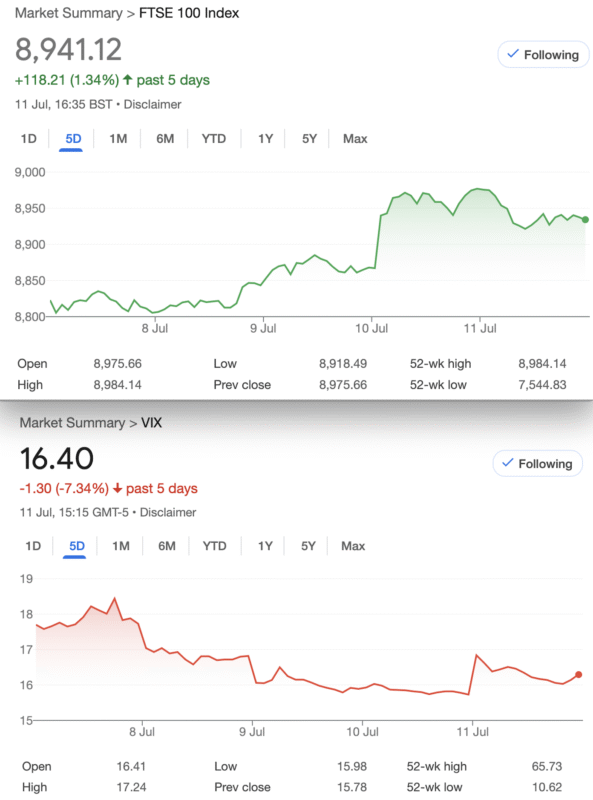Image resolution: width=593 pixels, height=800 pixels.
Task: Select YTD range tab on FTSE chart
Action: (213, 139)
